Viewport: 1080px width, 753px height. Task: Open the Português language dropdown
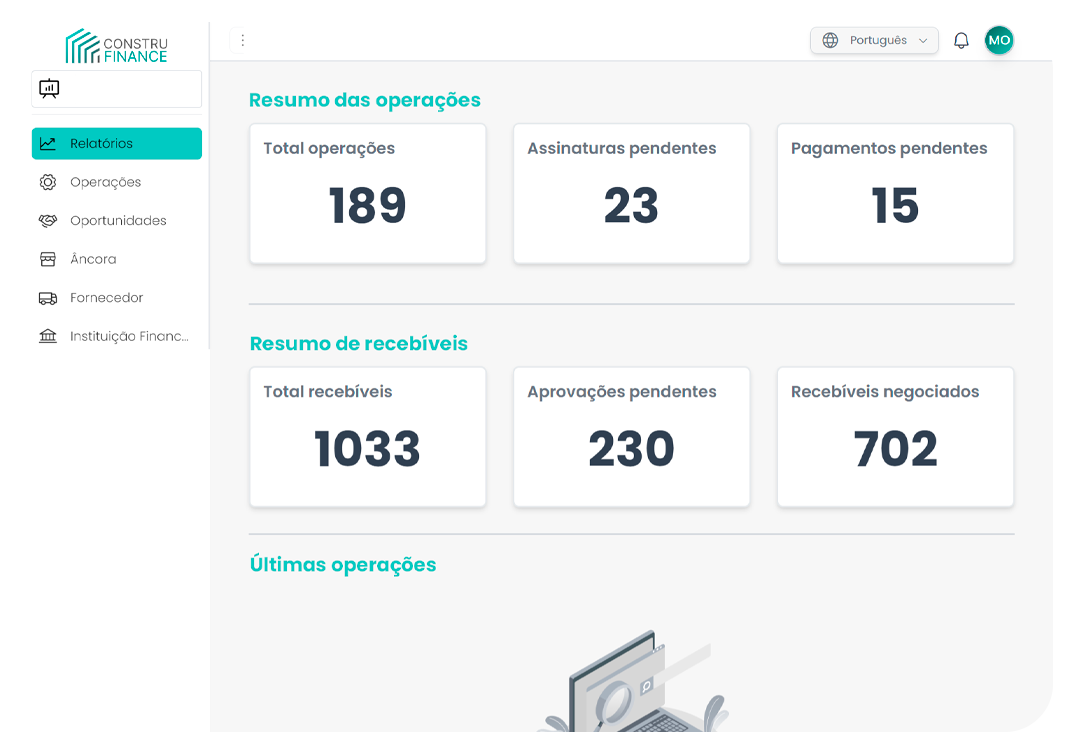[x=877, y=41]
